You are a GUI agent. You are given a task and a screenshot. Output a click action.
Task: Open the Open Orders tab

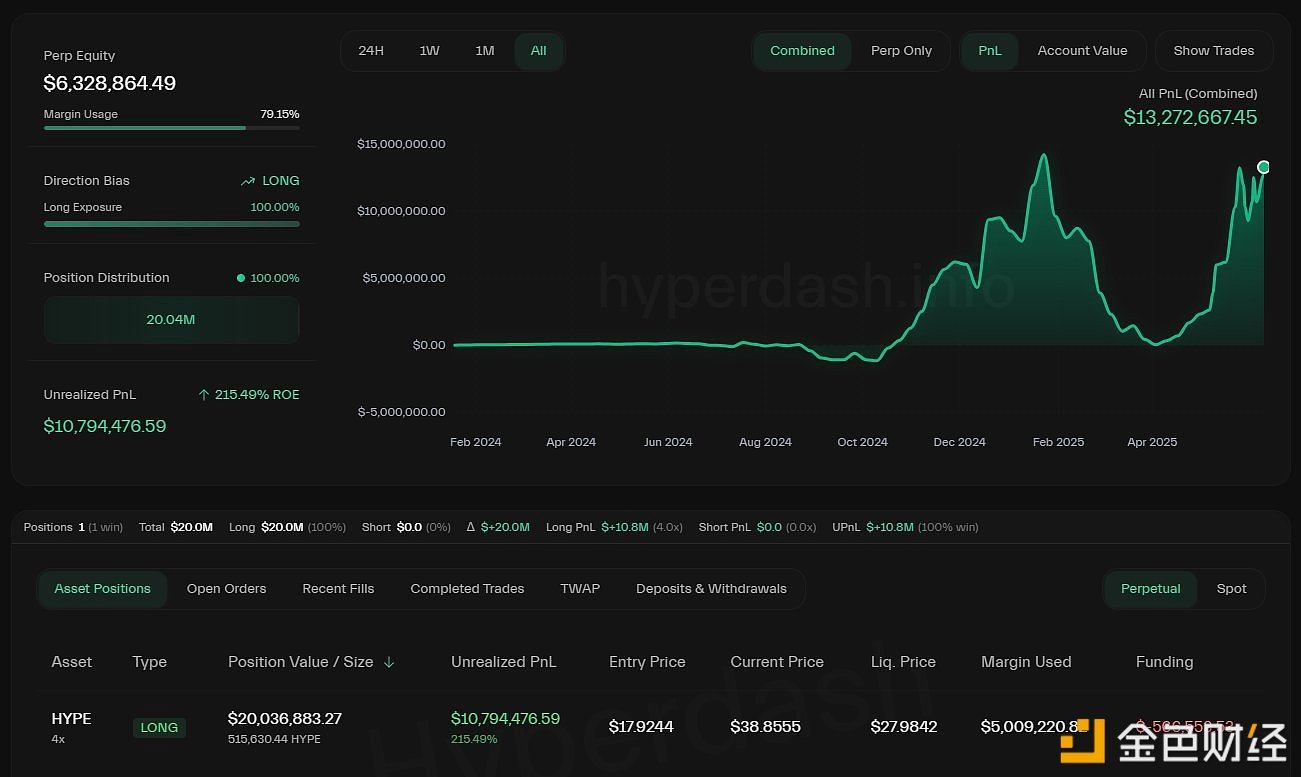[x=227, y=589]
